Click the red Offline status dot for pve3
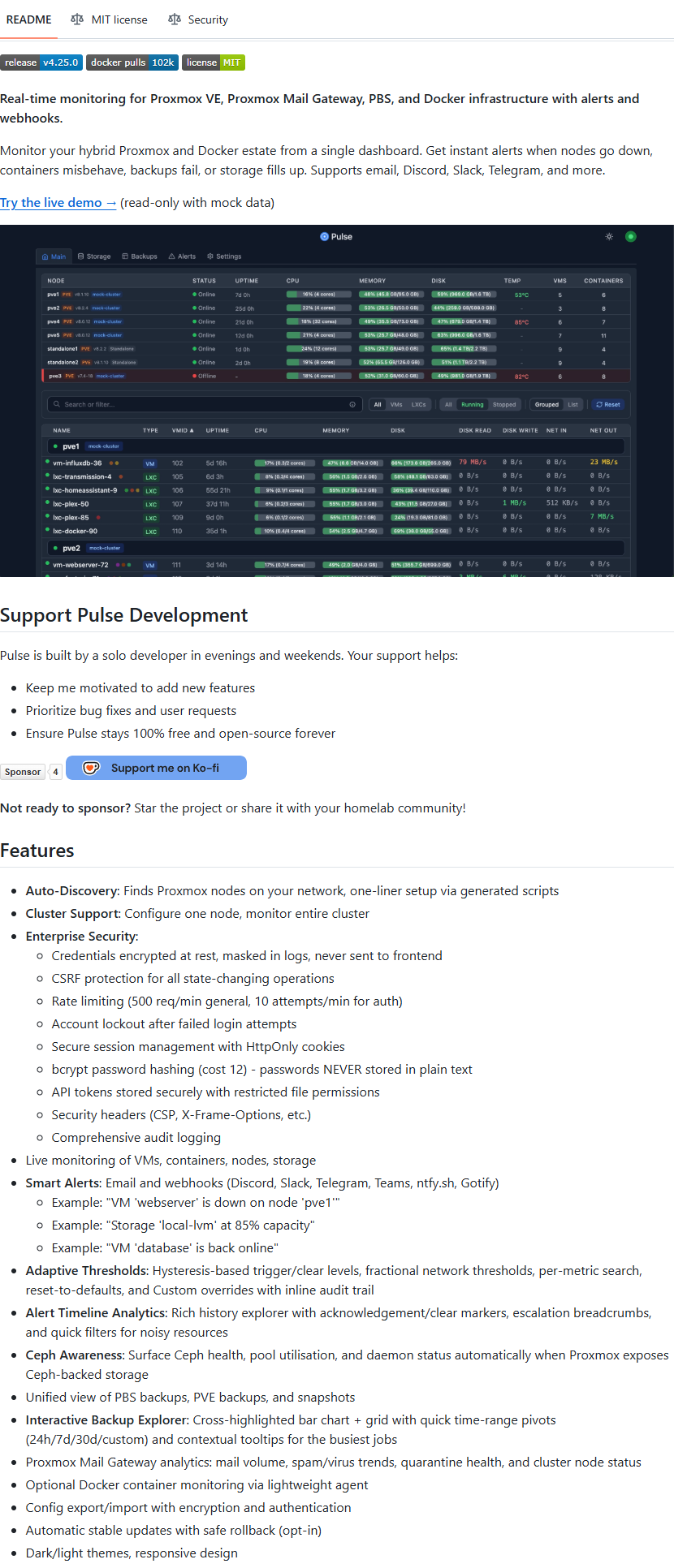 [195, 376]
